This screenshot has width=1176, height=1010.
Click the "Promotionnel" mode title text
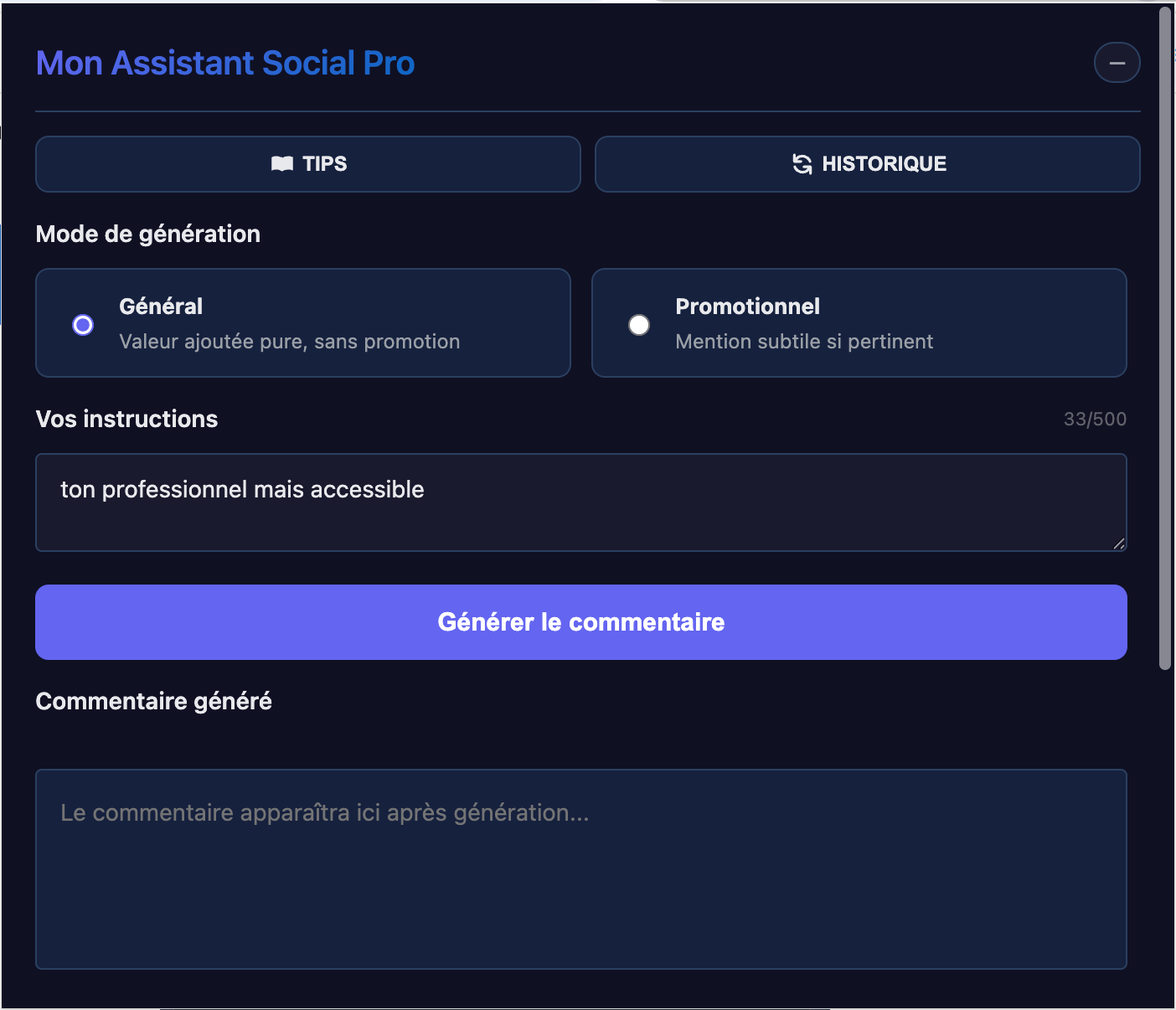point(747,307)
